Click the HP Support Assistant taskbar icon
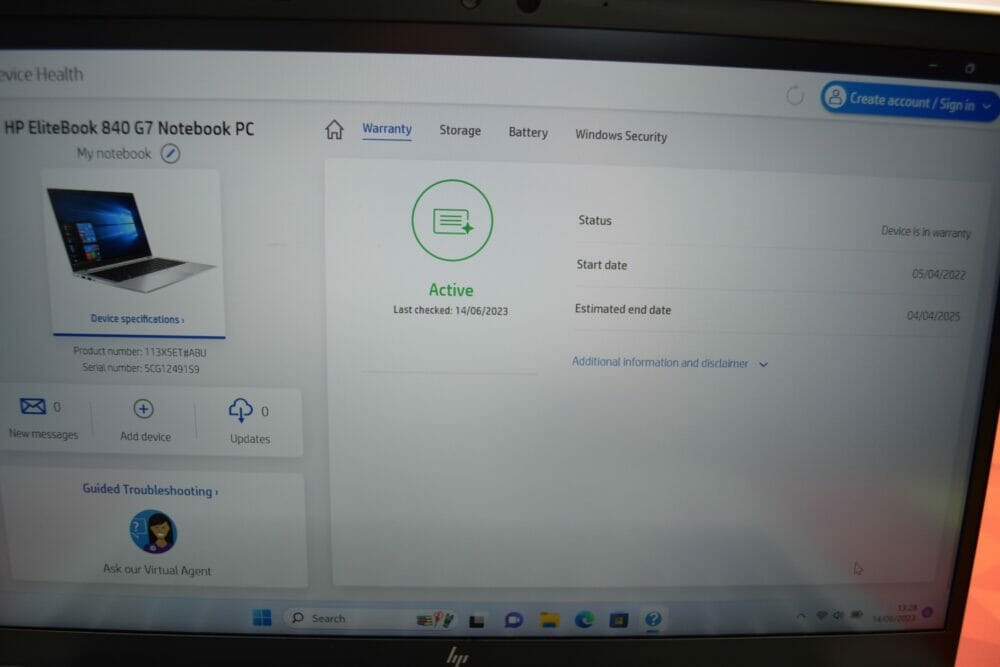Screen dimensions: 1000x667 point(653,619)
